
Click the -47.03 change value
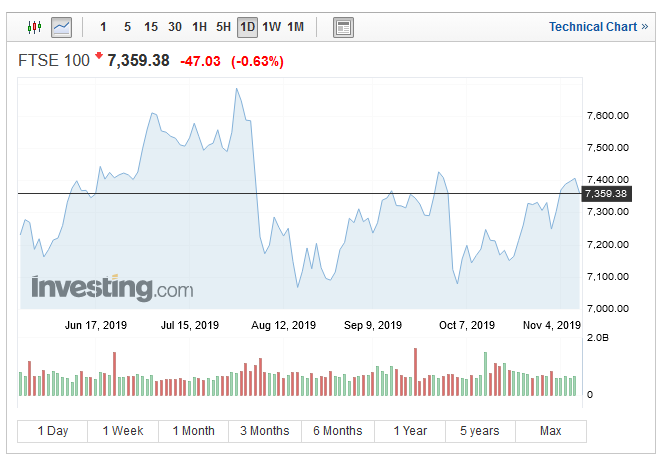coord(200,62)
